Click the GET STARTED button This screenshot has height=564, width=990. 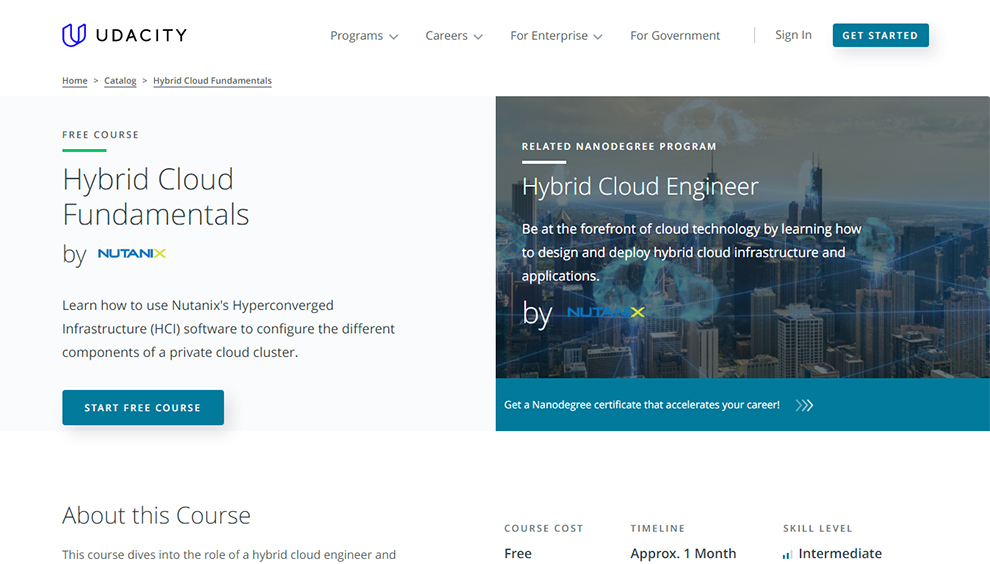point(880,35)
